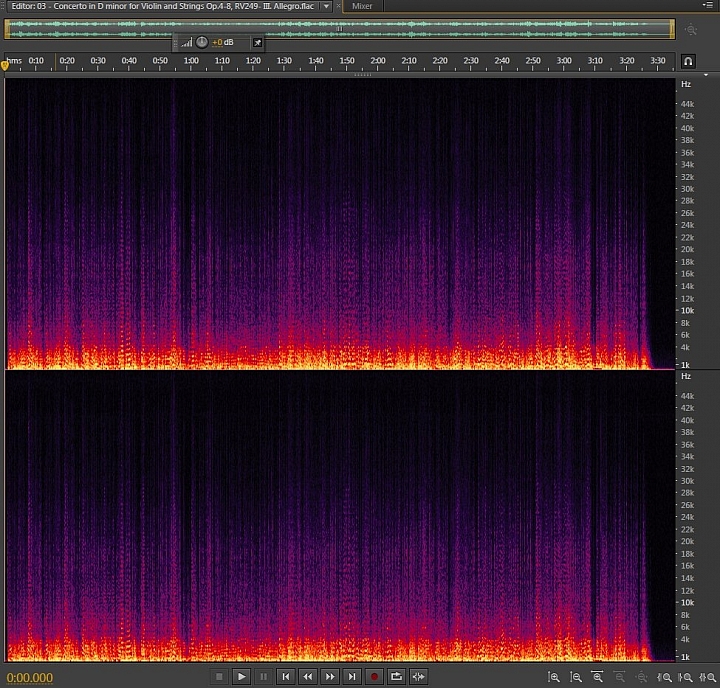Toggle snapping magnet icon
Image resolution: width=720 pixels, height=688 pixels.
[688, 61]
